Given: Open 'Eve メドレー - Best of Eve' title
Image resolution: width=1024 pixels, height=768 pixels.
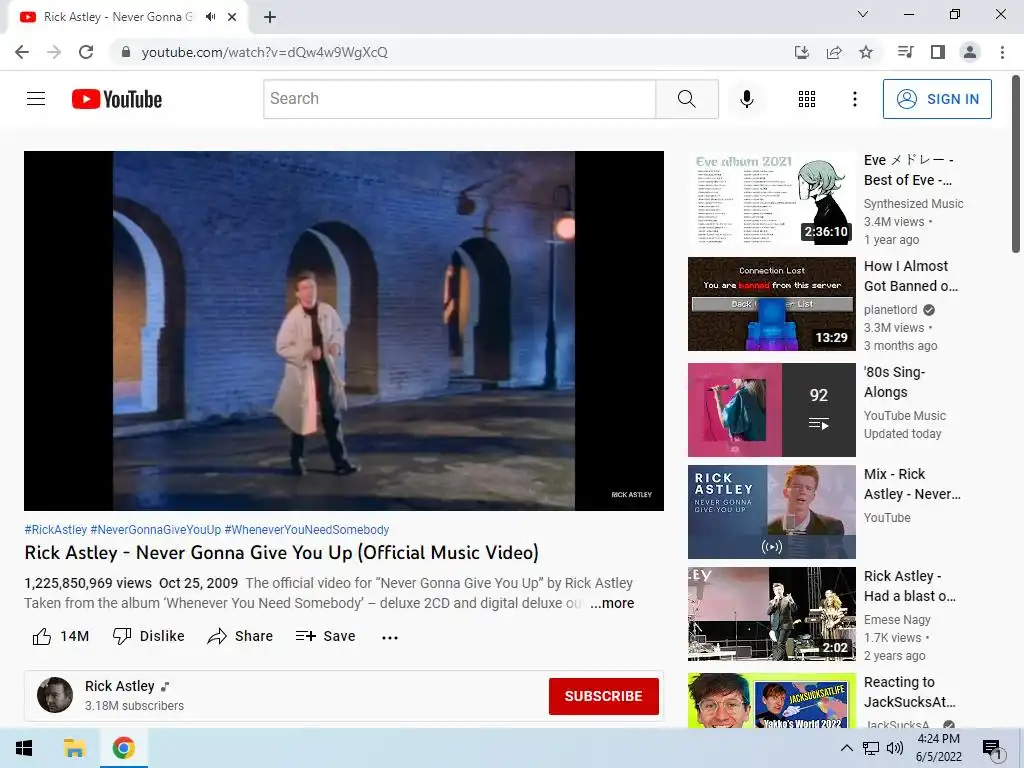Looking at the screenshot, I should pos(908,170).
